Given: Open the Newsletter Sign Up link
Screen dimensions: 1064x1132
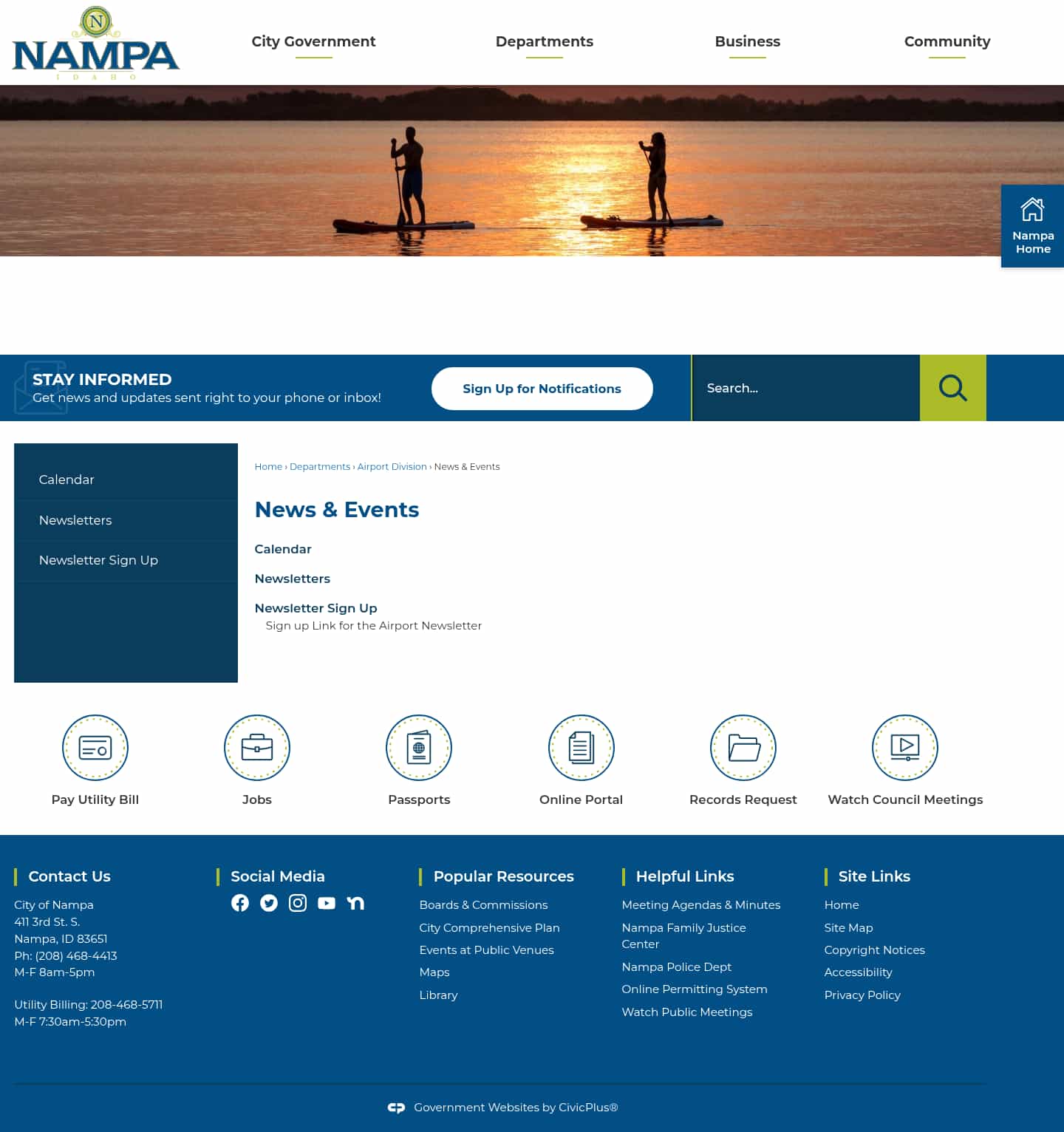Looking at the screenshot, I should coord(316,608).
